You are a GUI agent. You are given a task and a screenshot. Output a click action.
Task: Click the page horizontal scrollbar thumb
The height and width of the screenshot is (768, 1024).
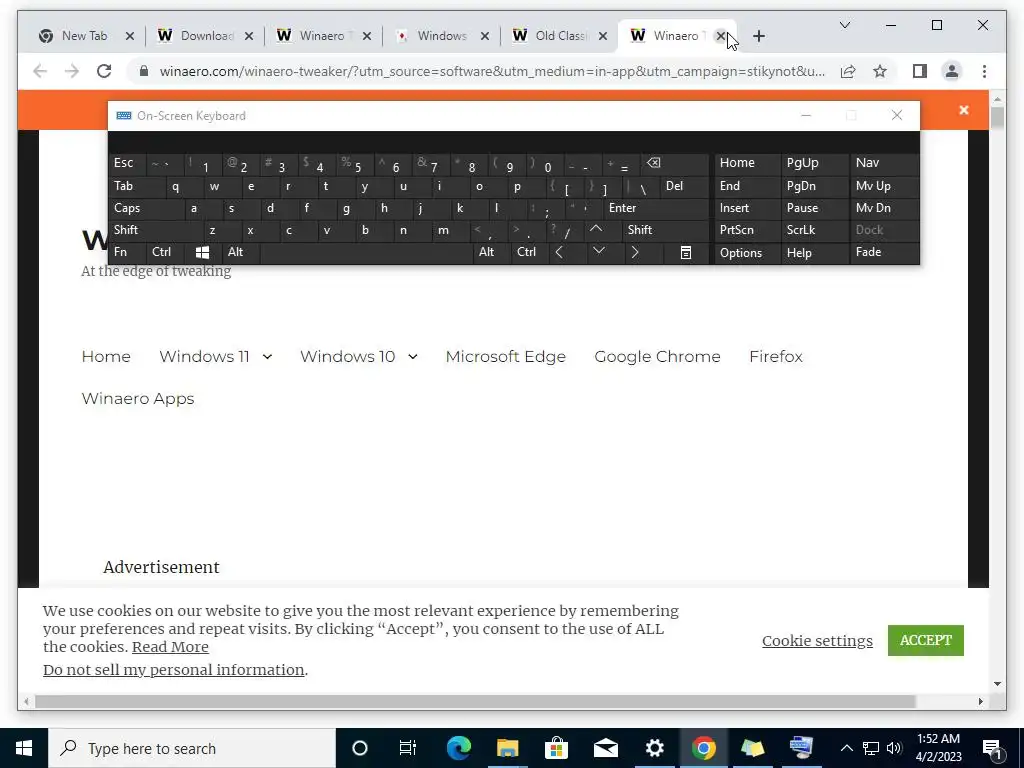pos(475,701)
